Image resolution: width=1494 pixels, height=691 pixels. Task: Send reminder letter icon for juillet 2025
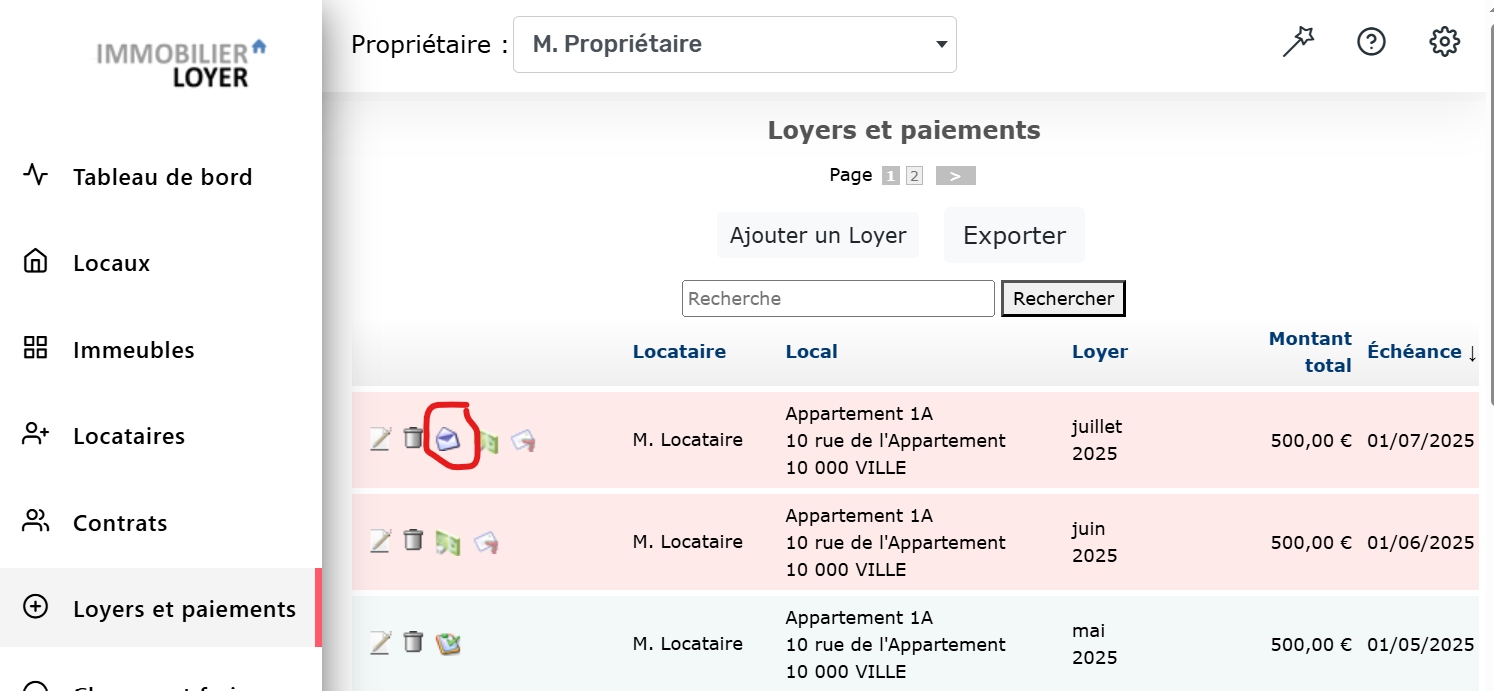pos(524,441)
